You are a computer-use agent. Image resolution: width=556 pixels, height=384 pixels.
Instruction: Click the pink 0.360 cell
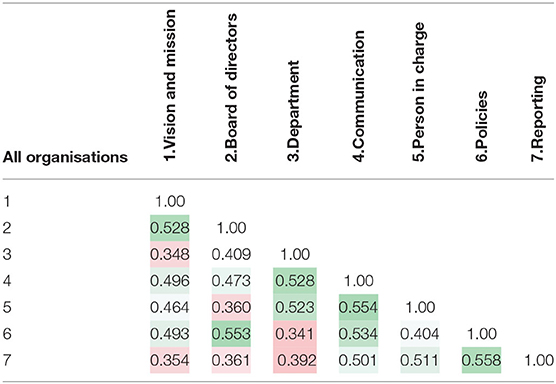click(231, 307)
